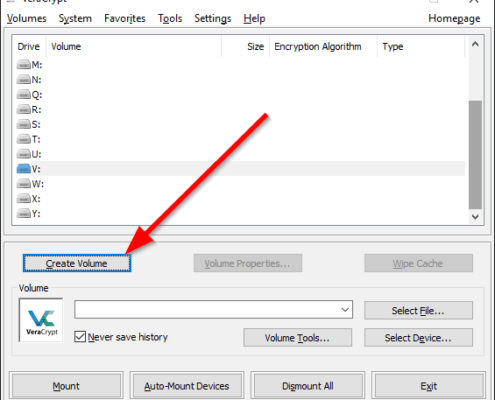Click the drive list scroll-down arrow
The width and height of the screenshot is (495, 400).
[x=475, y=217]
